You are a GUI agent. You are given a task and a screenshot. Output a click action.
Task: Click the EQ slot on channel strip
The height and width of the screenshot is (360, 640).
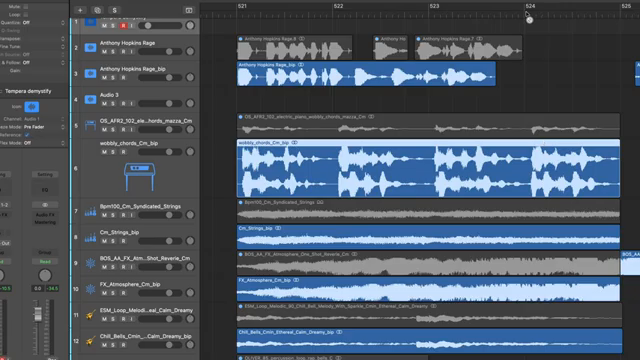(45, 190)
